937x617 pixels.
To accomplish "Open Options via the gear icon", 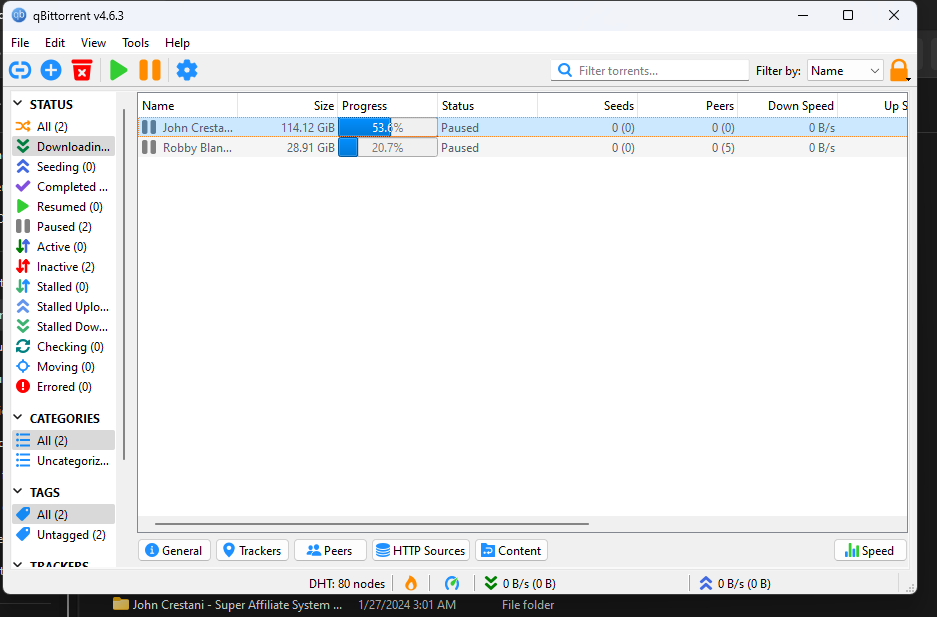I will pyautogui.click(x=187, y=70).
